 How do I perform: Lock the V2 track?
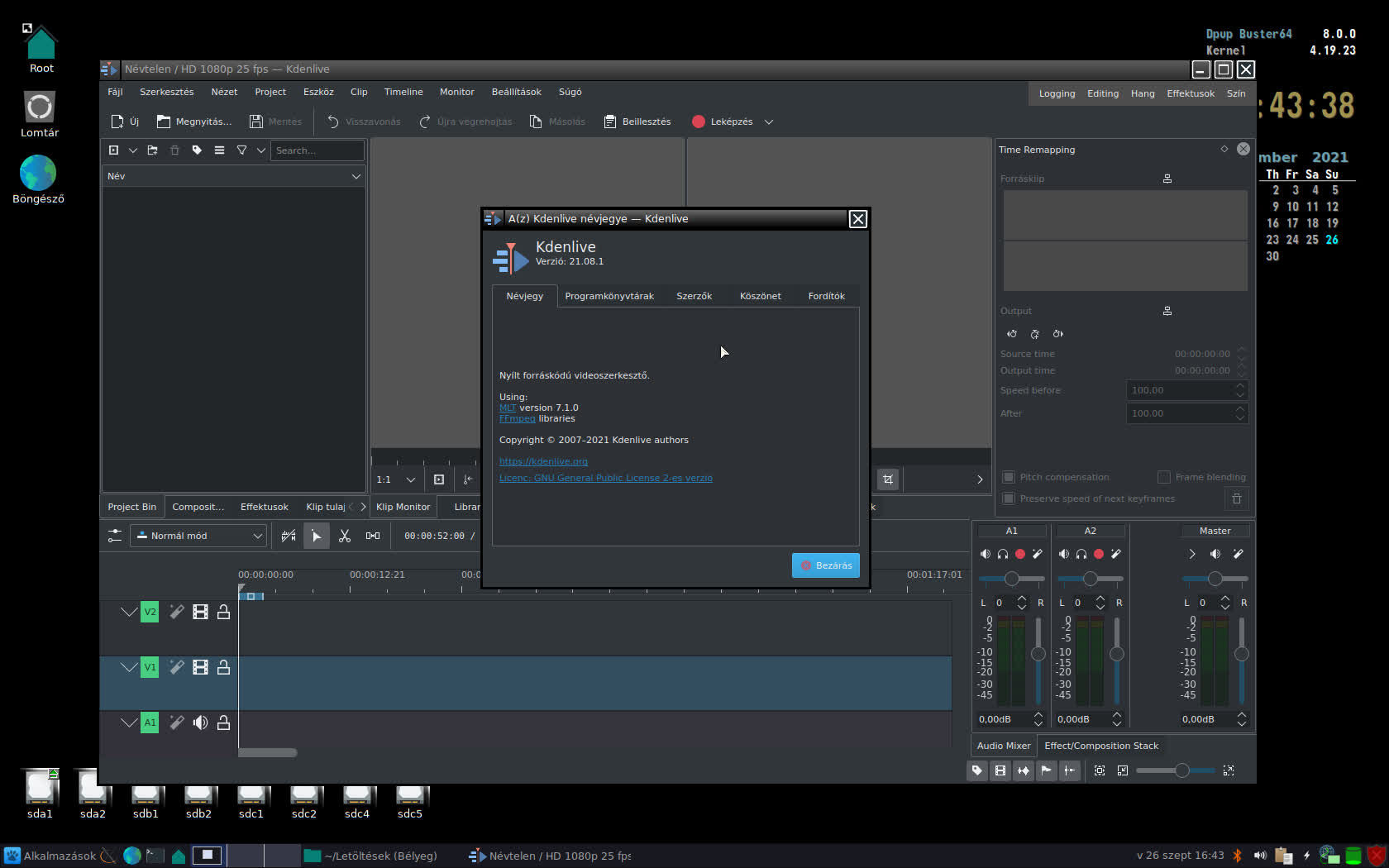pyautogui.click(x=223, y=612)
